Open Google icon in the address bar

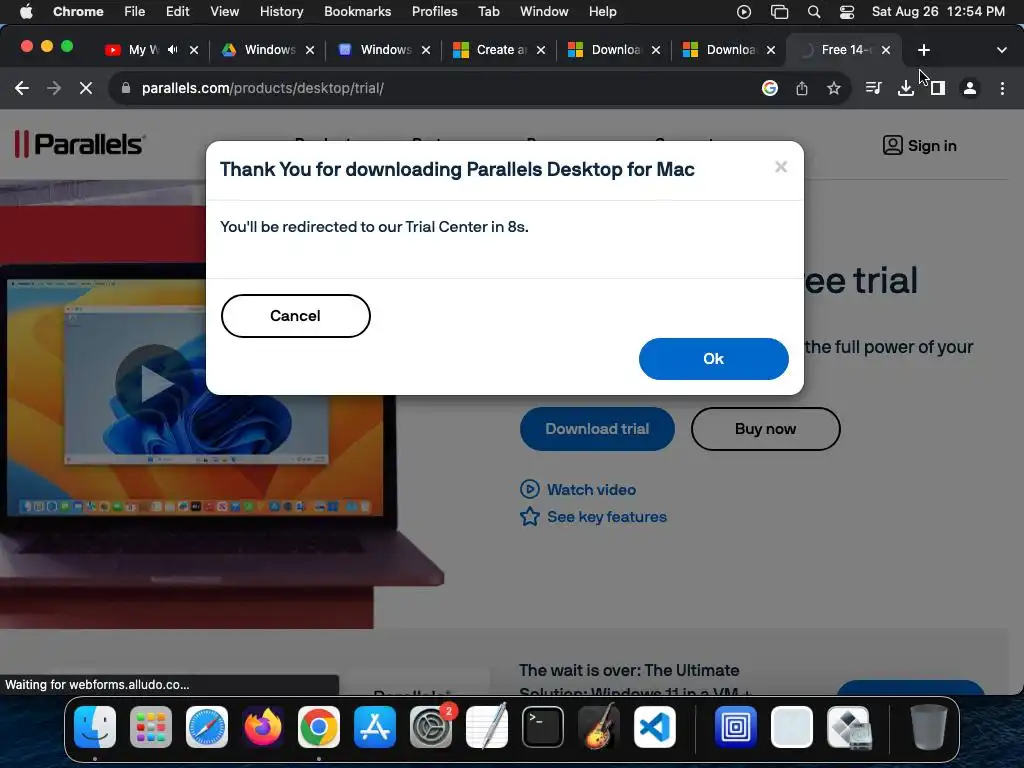(x=769, y=88)
